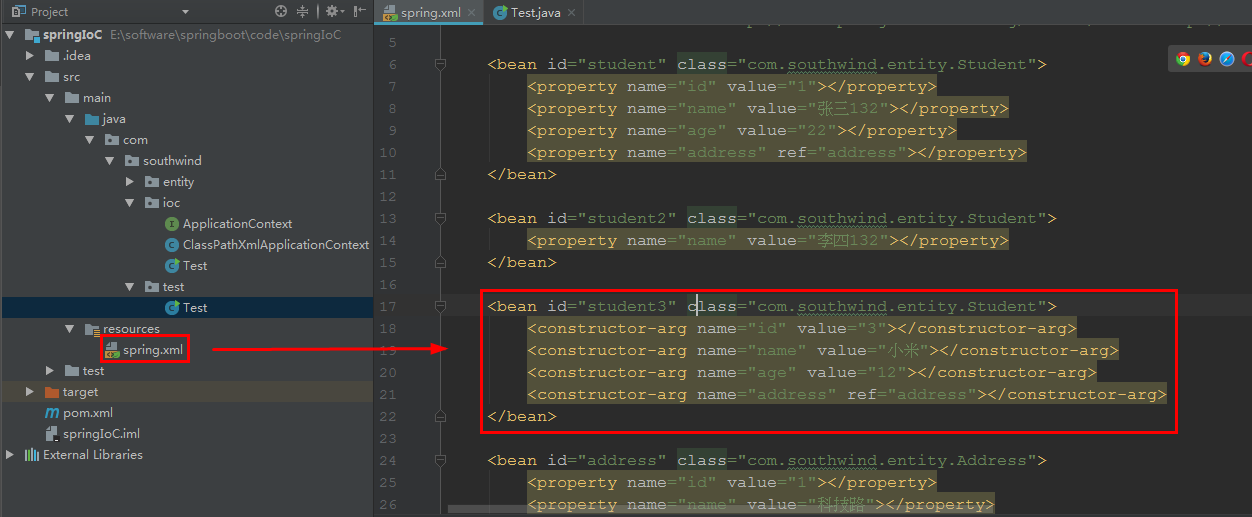Fold the student bean at line 6
1252x517 pixels.
tap(440, 65)
